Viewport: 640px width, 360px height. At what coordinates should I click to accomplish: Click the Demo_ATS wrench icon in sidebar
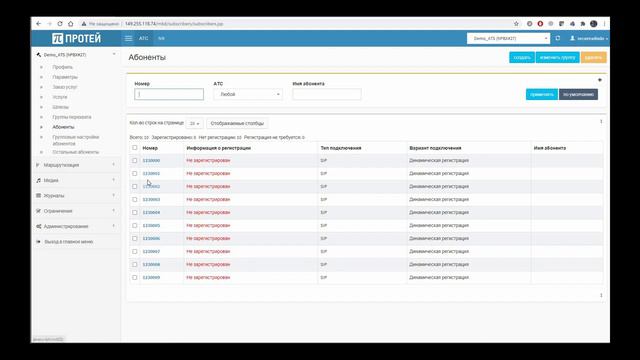[x=39, y=55]
